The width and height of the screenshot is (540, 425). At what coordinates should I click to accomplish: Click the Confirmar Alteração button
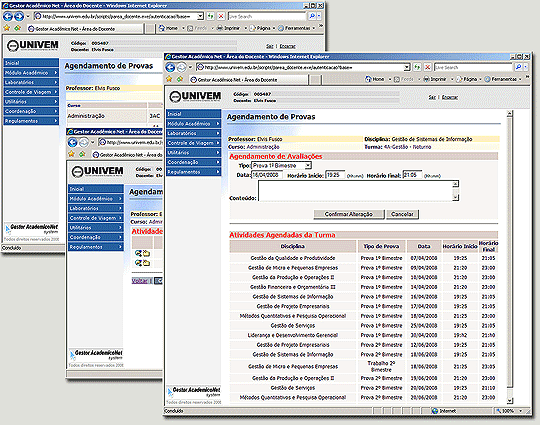tap(349, 214)
